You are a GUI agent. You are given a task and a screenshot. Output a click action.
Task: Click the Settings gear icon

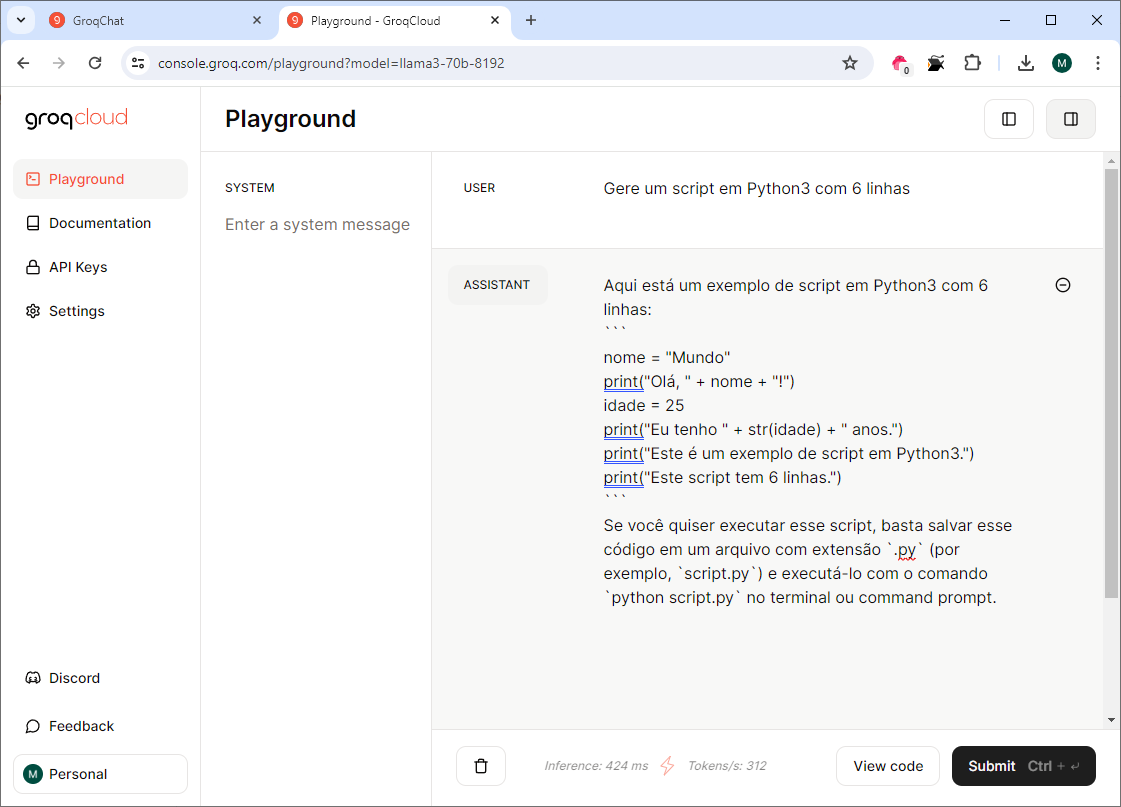click(33, 311)
